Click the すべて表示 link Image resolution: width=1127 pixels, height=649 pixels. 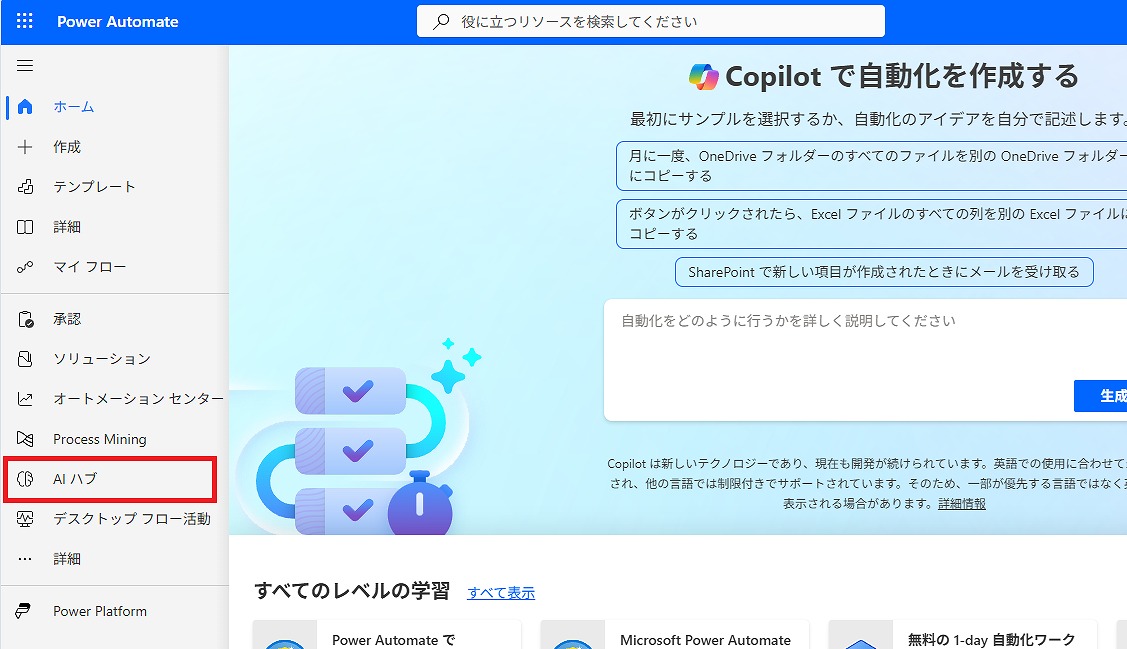[x=500, y=593]
